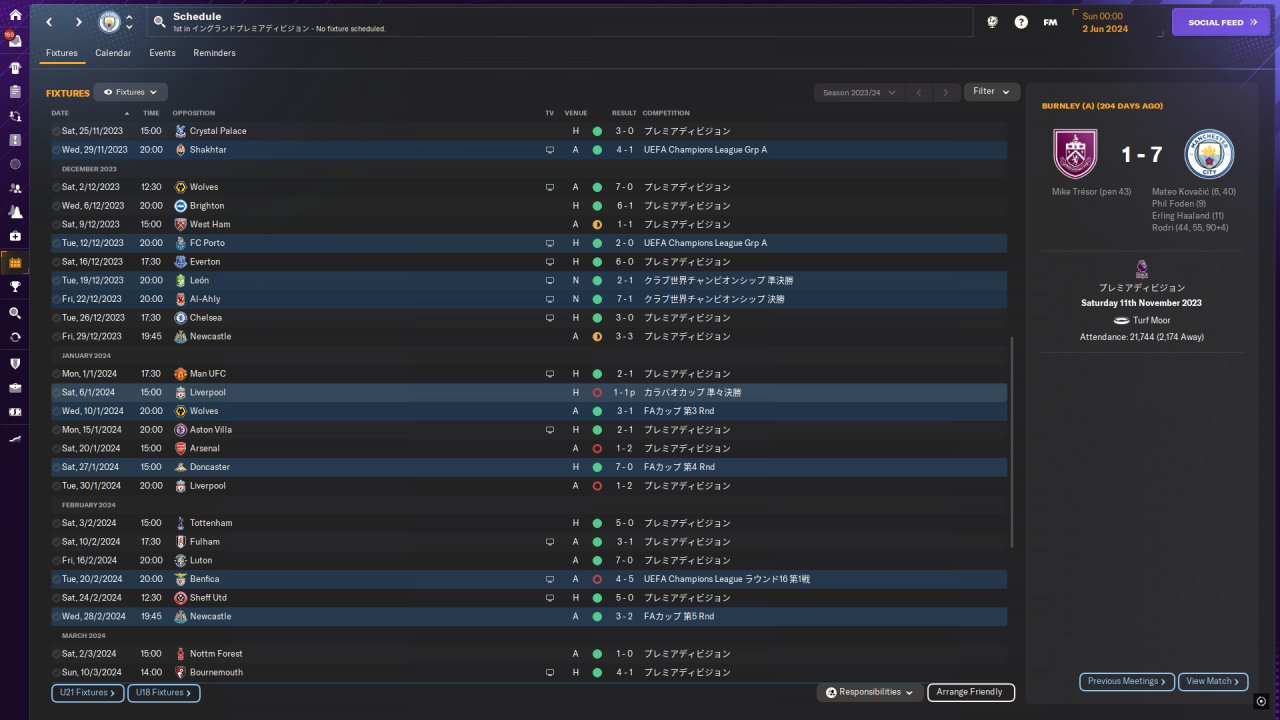Open the Club Vision briefcase icon

(14, 388)
